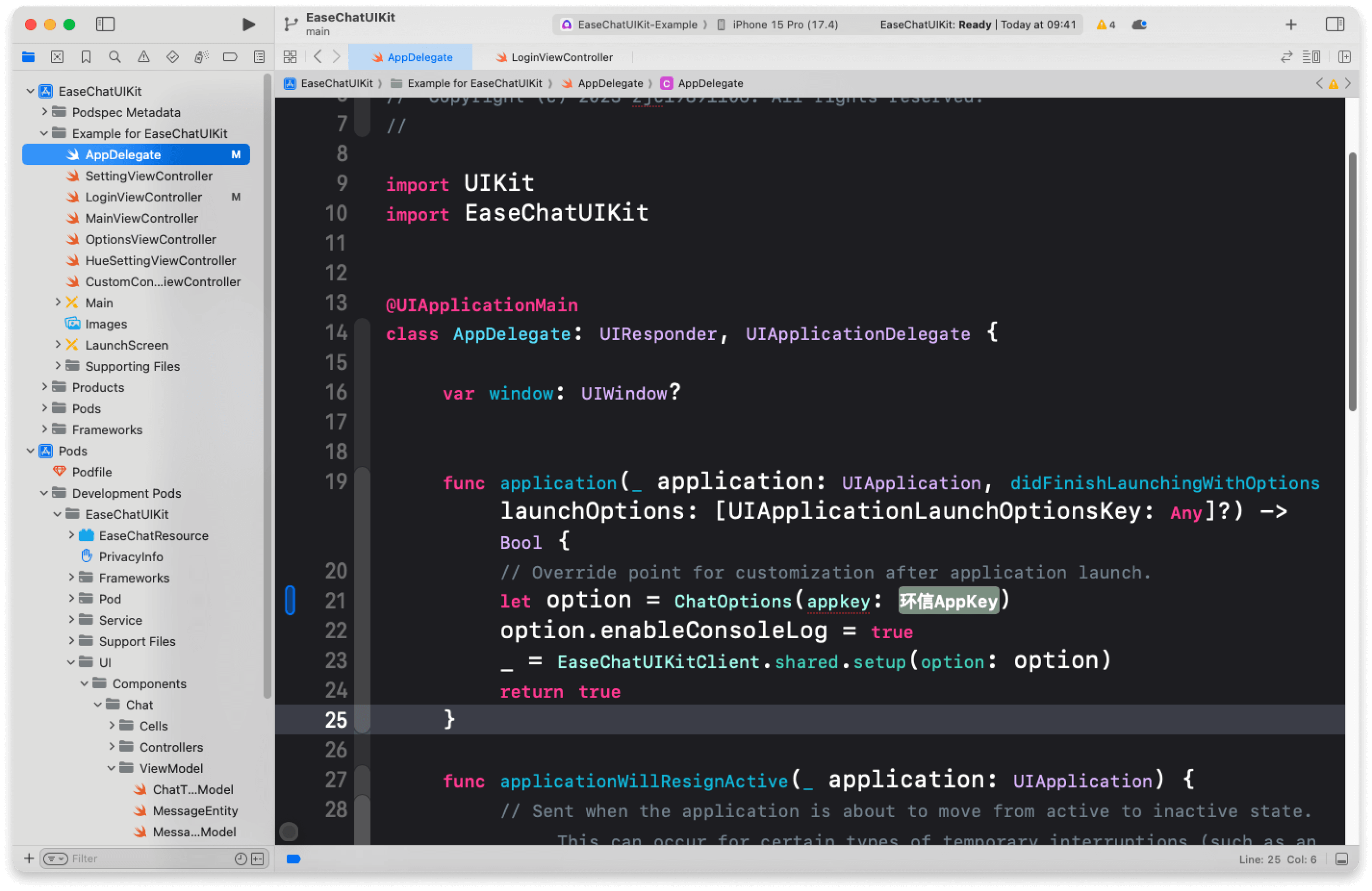Click the editor vertical scrollbar
The height and width of the screenshot is (891, 1372).
point(1352,282)
